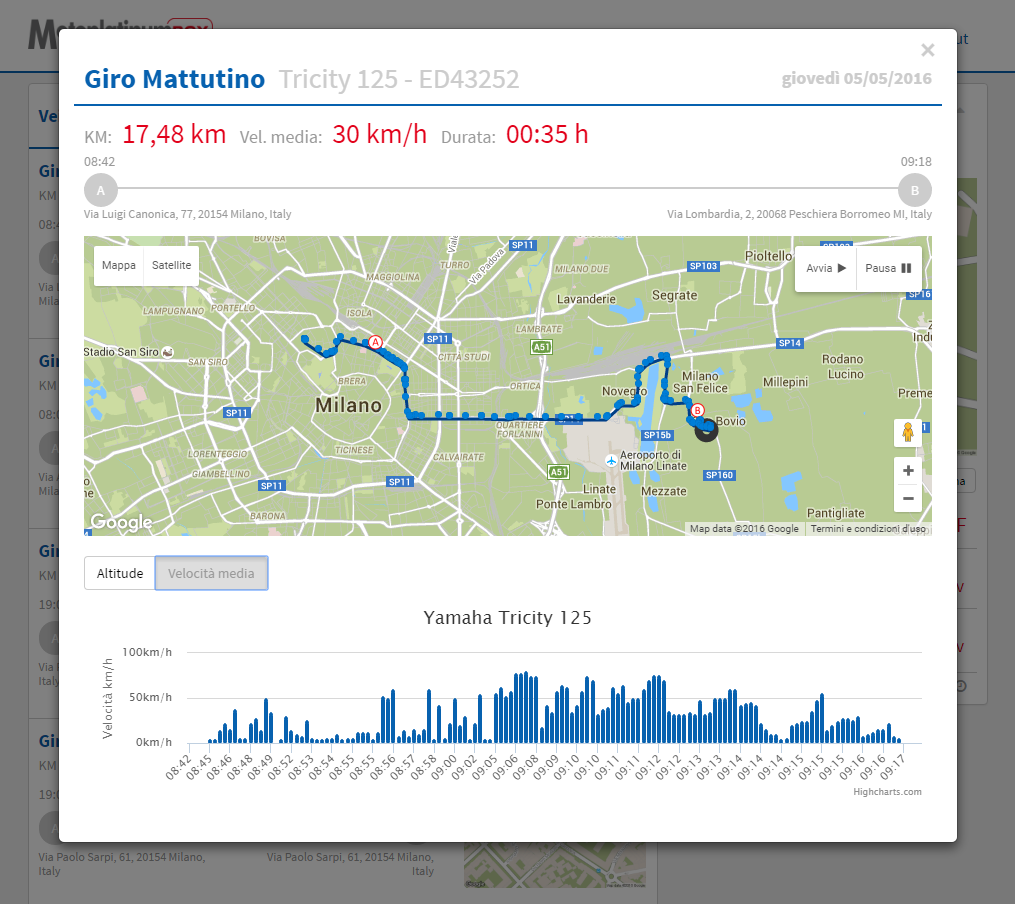Screen dimensions: 1015x904
Task: Select the Velocità media chart tab
Action: click(x=211, y=574)
